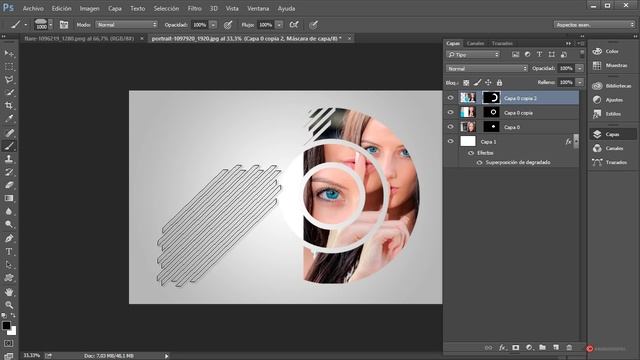Open the Imagen menu
Viewport: 640px width, 360px height.
pyautogui.click(x=89, y=8)
